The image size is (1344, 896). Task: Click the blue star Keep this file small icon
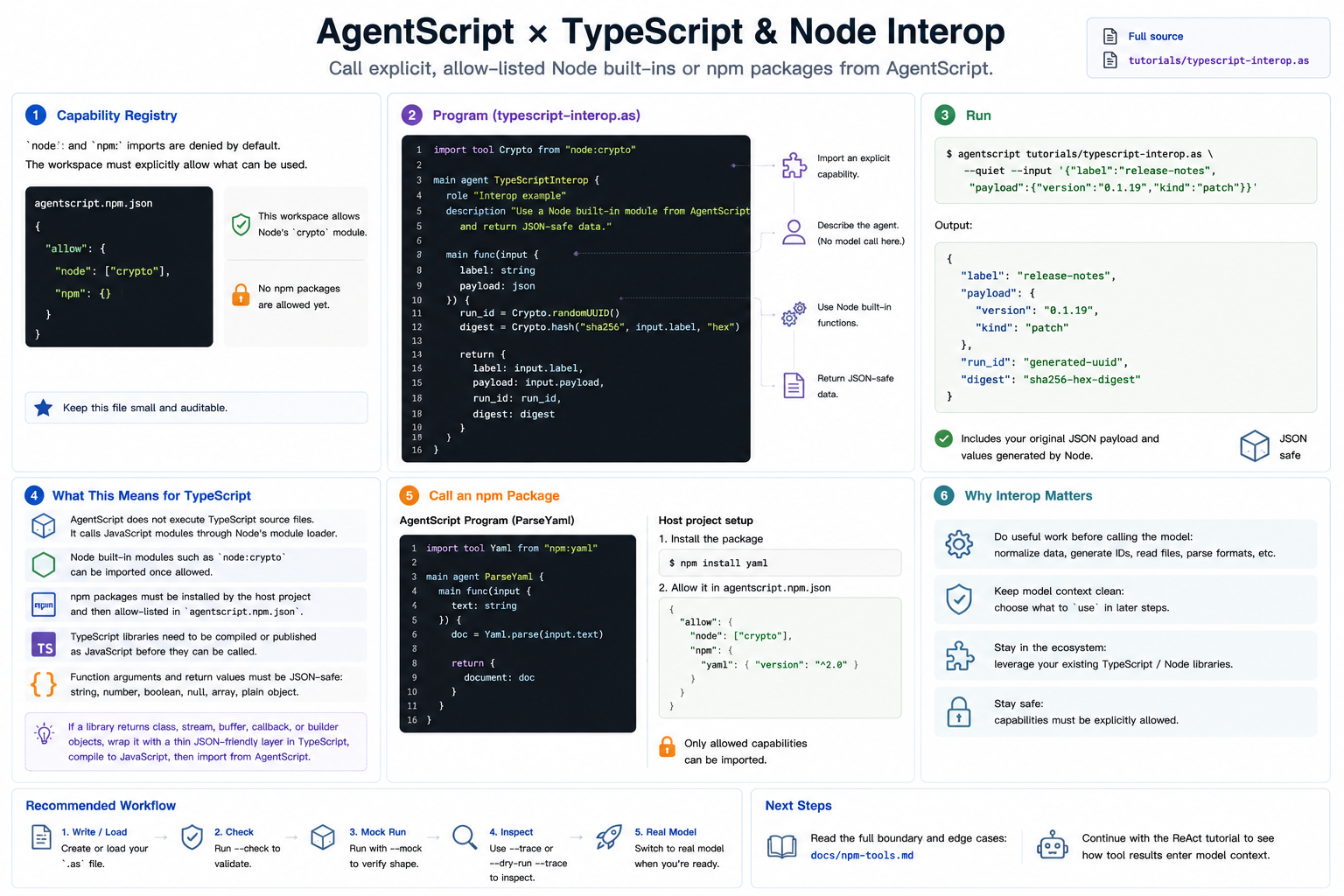[43, 408]
